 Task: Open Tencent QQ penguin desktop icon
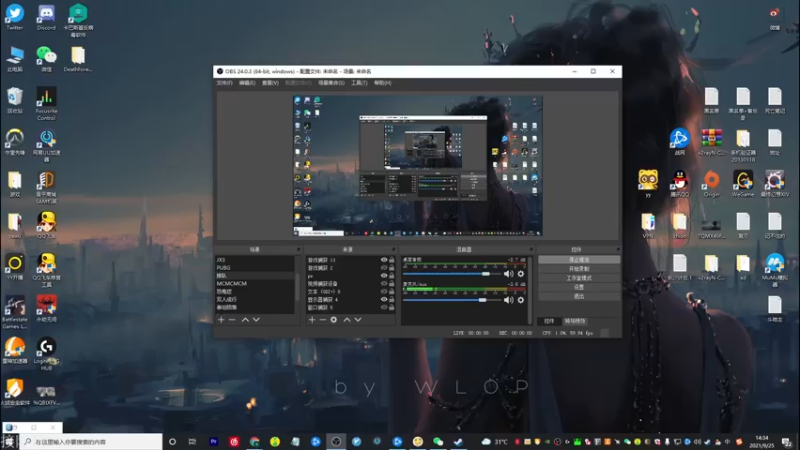680,184
